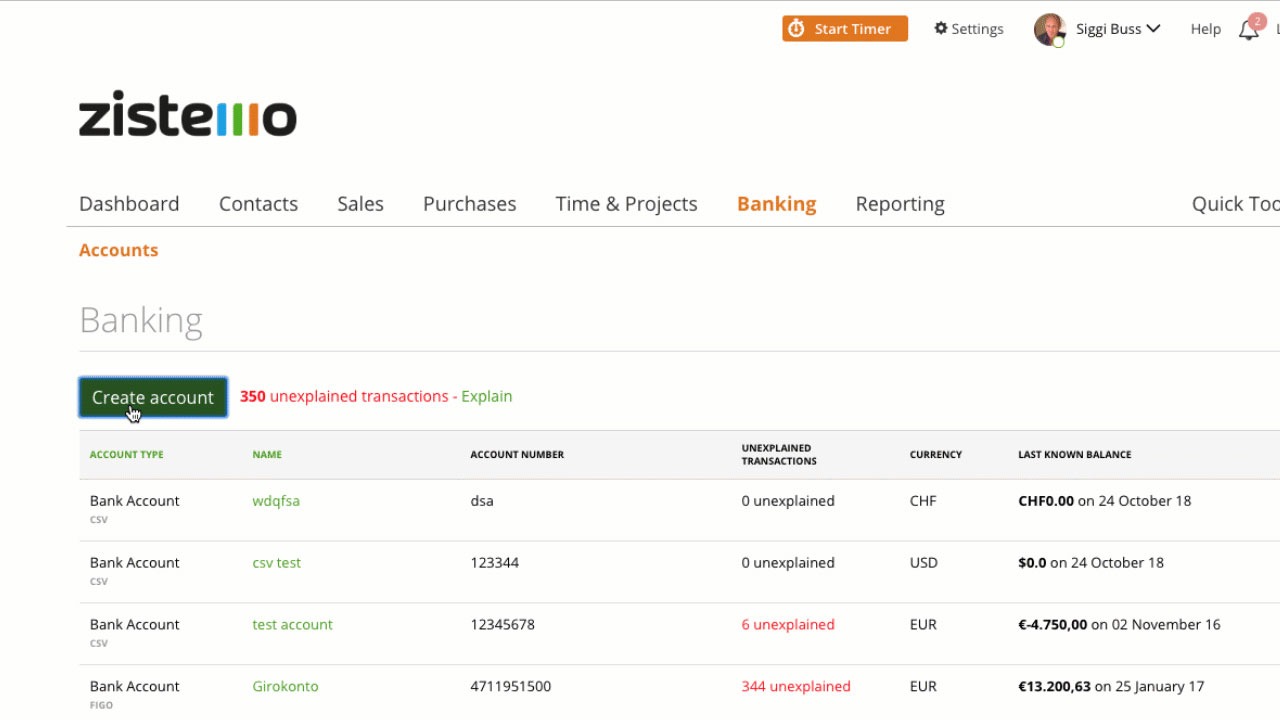Viewport: 1280px width, 720px height.
Task: Open the test account link
Action: (292, 625)
